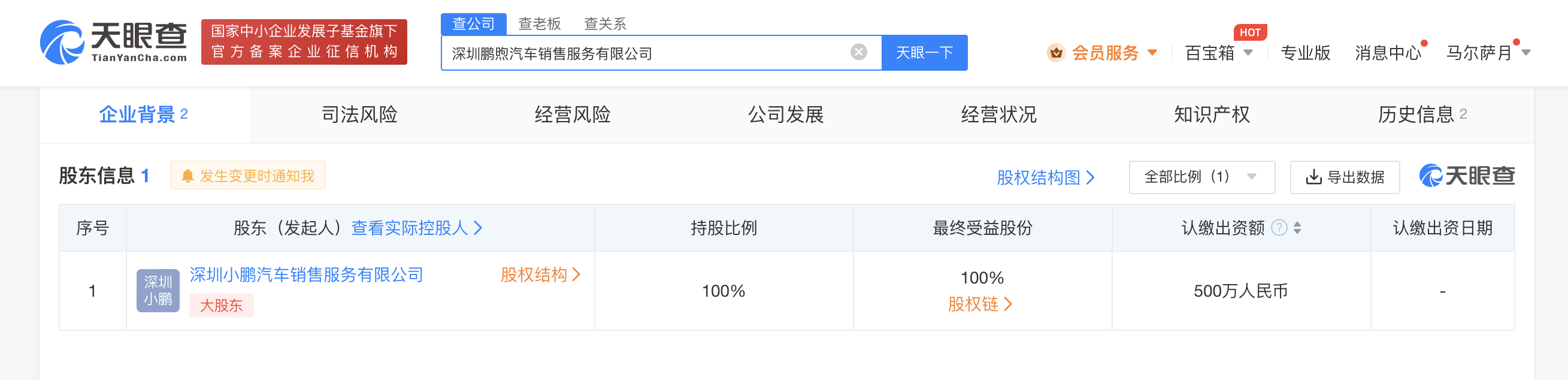Viewport: 1568px width, 380px height.
Task: Clear the search box with the X icon
Action: (x=858, y=52)
